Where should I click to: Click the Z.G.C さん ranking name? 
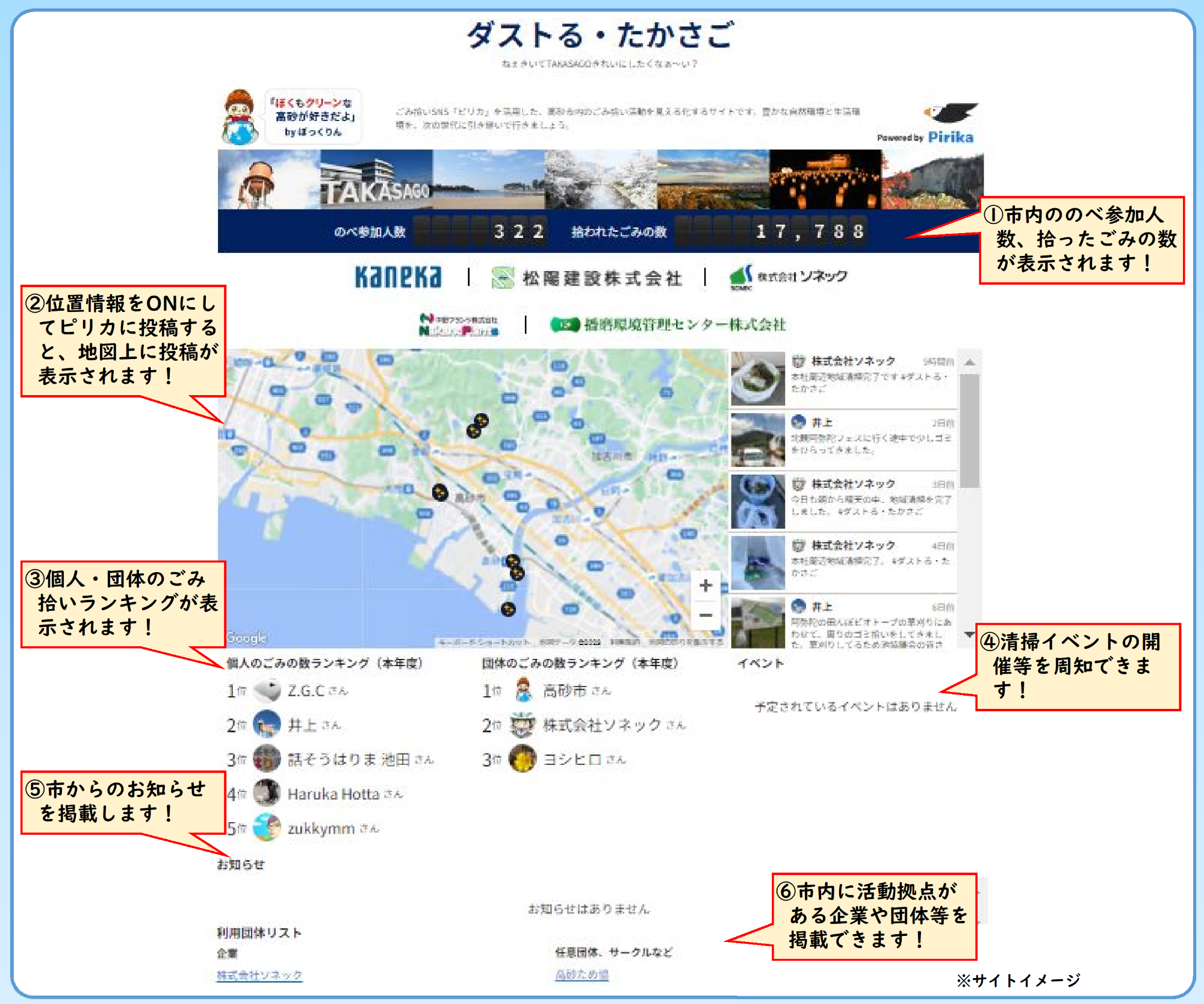pyautogui.click(x=317, y=691)
